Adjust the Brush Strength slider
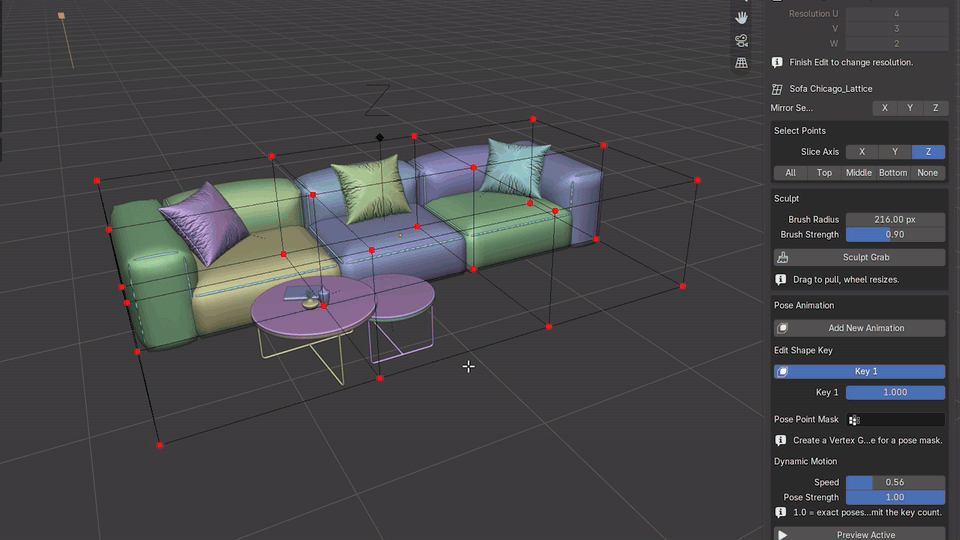The width and height of the screenshot is (960, 540). [x=895, y=234]
